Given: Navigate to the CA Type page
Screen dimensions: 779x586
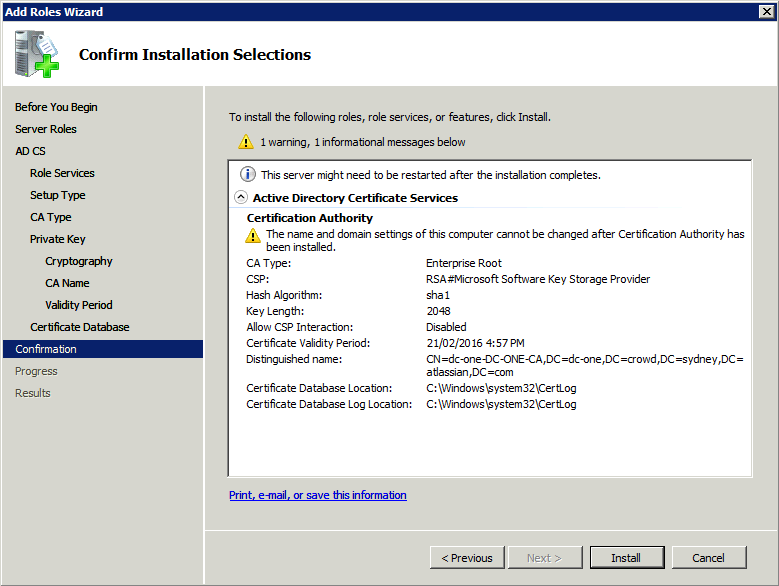Looking at the screenshot, I should pos(51,217).
